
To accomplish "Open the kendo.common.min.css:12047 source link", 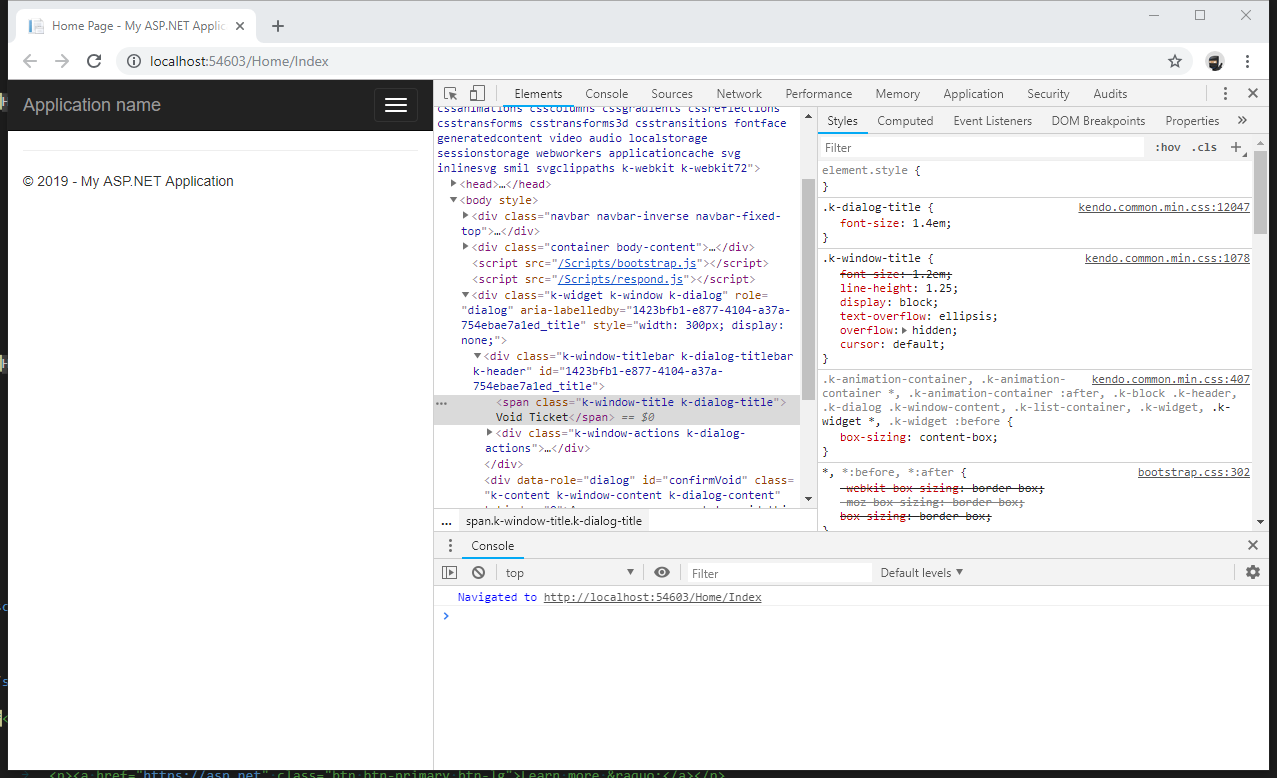I will (1164, 208).
